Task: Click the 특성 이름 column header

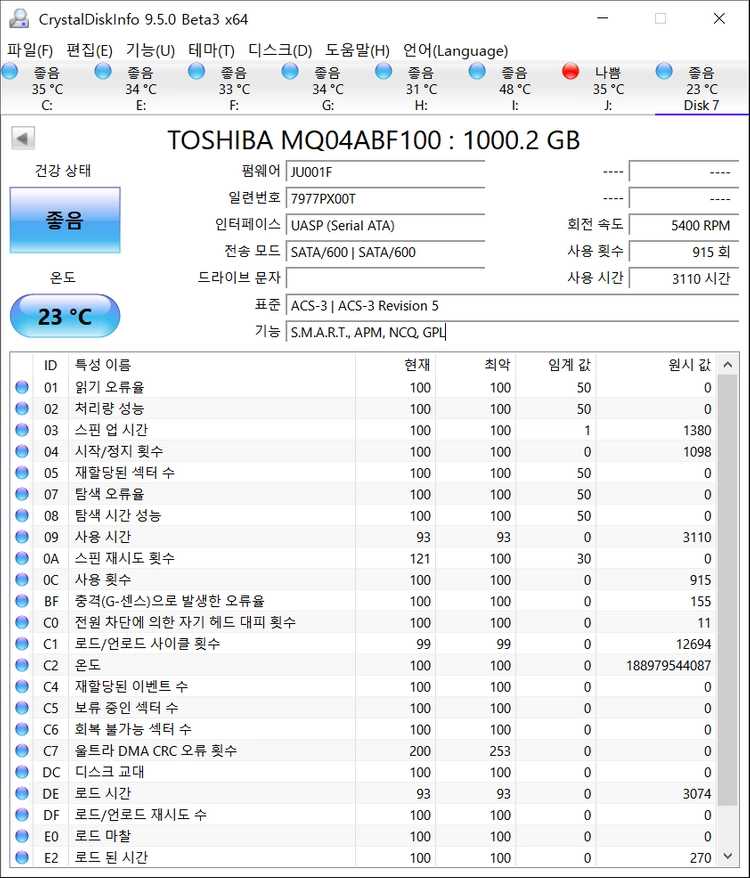Action: point(212,365)
